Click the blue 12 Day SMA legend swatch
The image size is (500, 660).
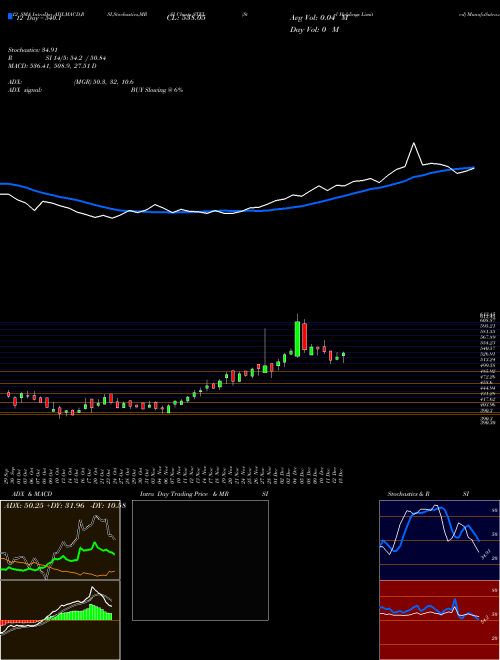click(10, 16)
